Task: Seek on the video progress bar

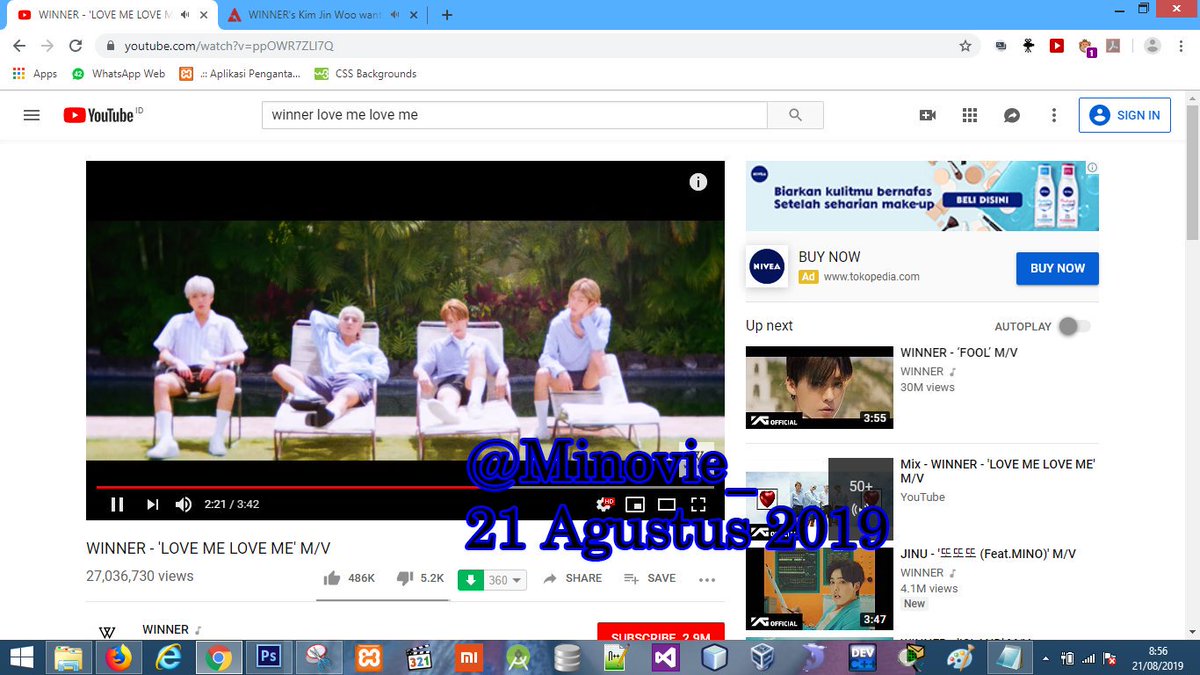Action: [x=405, y=487]
